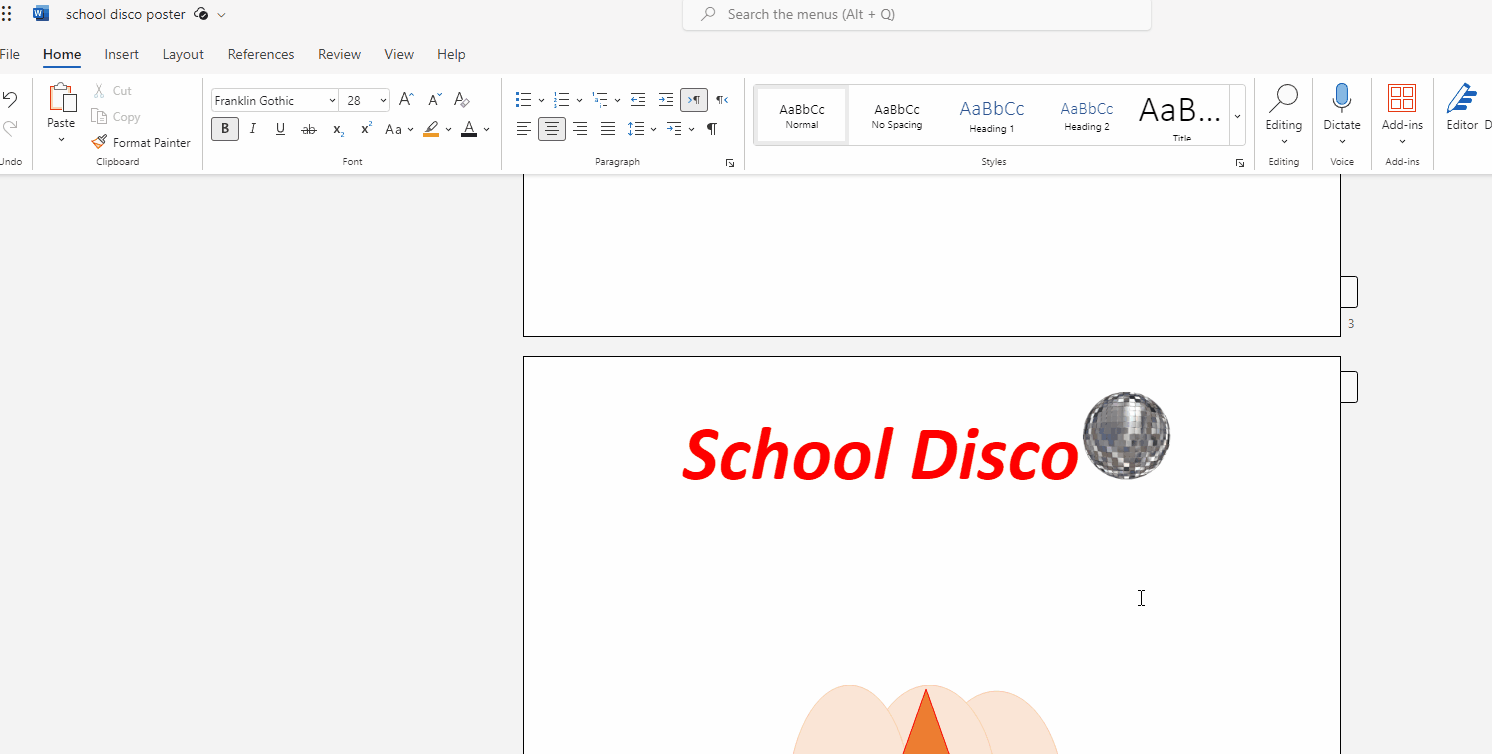The image size is (1492, 754).
Task: Toggle Bold formatting off
Action: (x=225, y=129)
